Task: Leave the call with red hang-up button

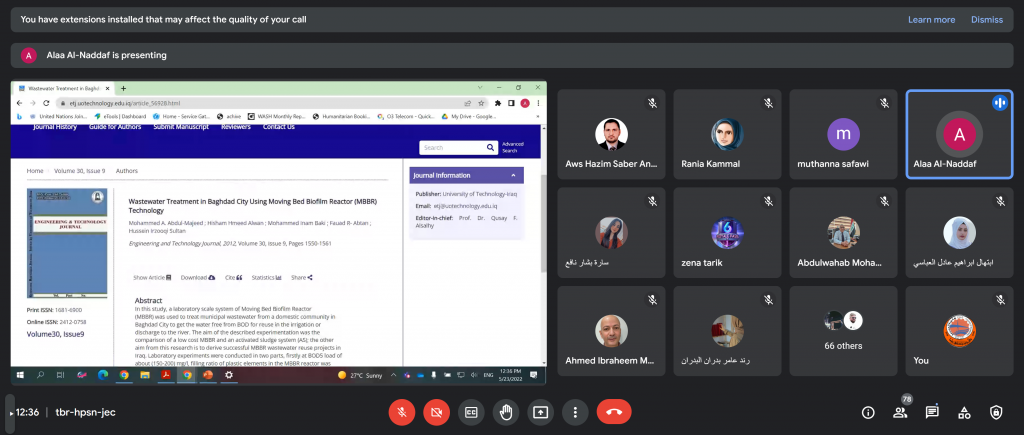Action: [x=613, y=411]
